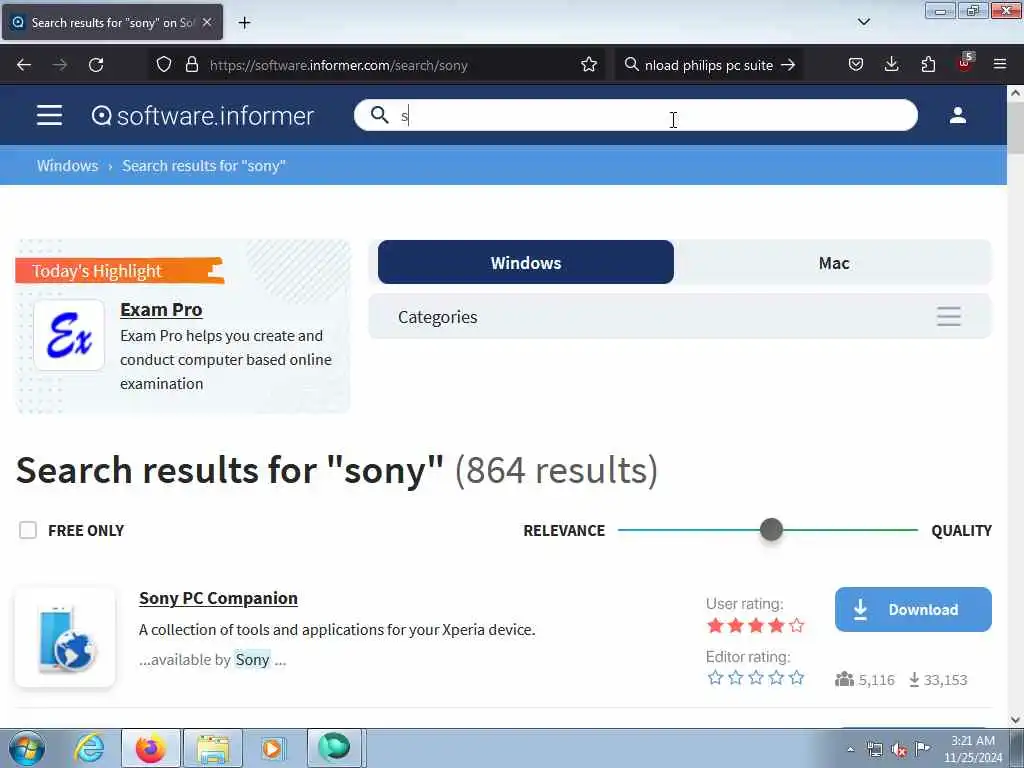Click the tracking protection shield icon
This screenshot has width=1024, height=768.
pyautogui.click(x=164, y=65)
